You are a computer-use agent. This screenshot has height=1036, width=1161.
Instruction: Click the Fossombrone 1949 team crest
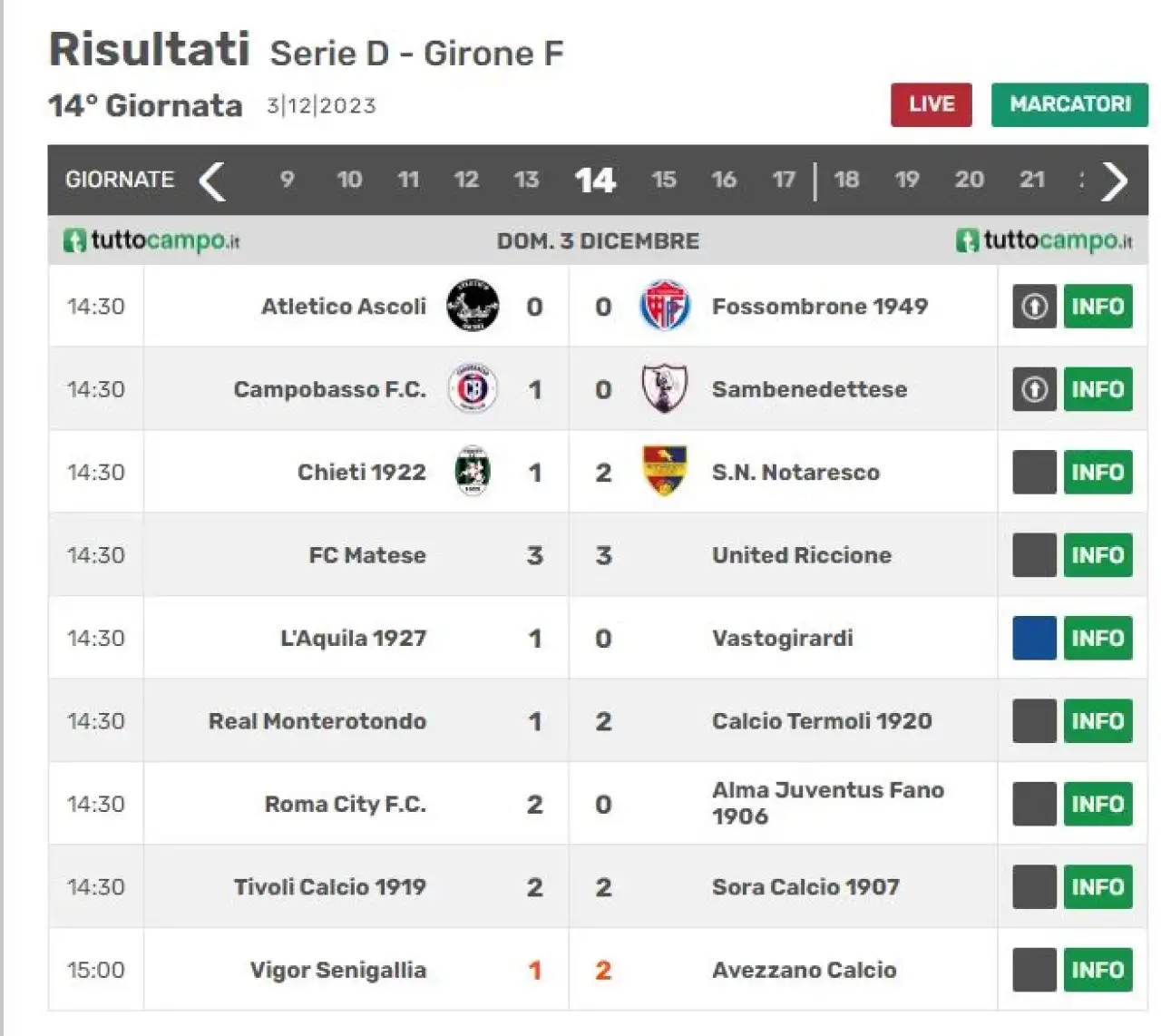click(x=664, y=306)
